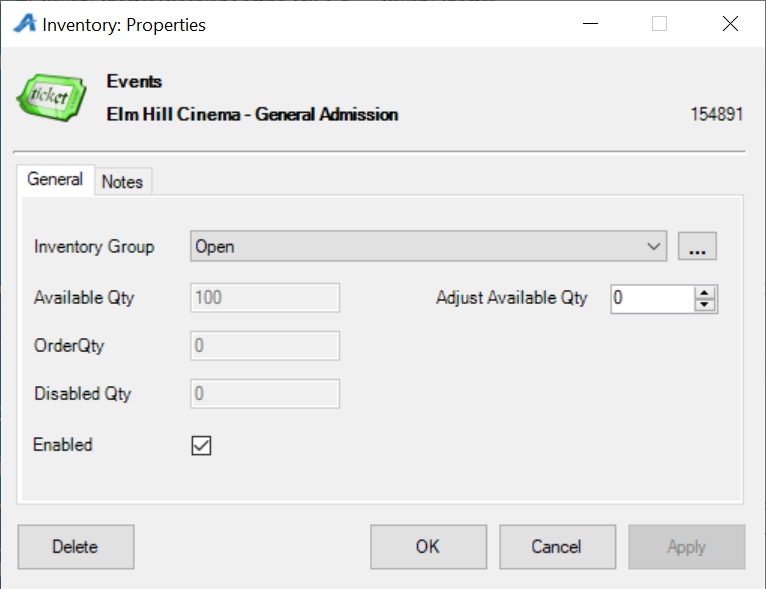
Task: Click the ellipsis browse button beside Inventory Group
Action: (697, 246)
